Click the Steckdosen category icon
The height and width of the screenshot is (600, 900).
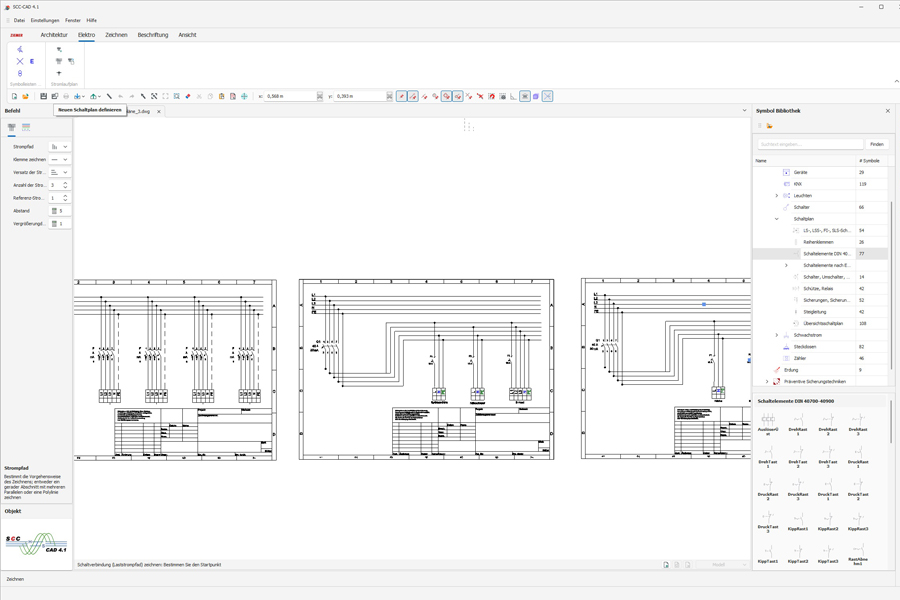tap(786, 347)
